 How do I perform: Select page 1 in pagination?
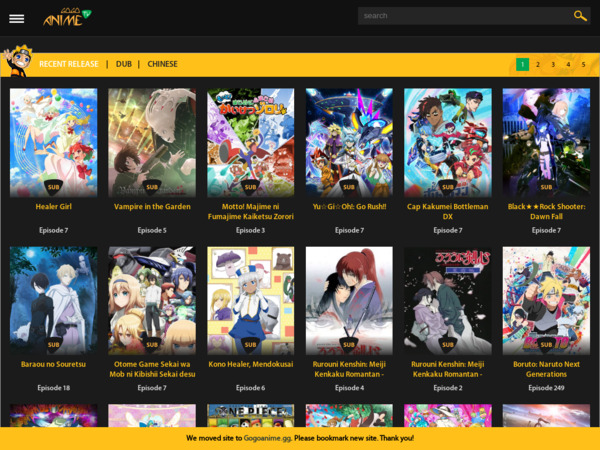coord(522,64)
